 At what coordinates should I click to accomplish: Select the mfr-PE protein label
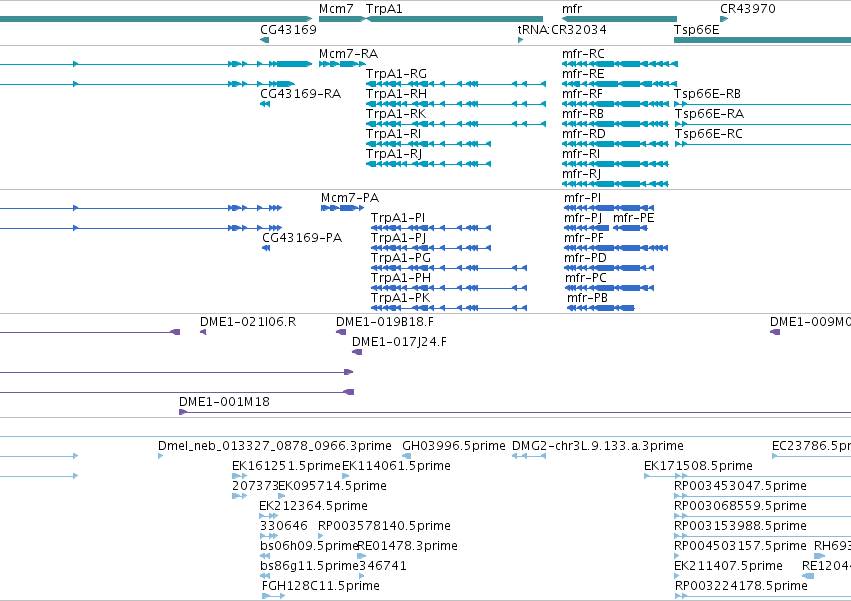point(634,218)
